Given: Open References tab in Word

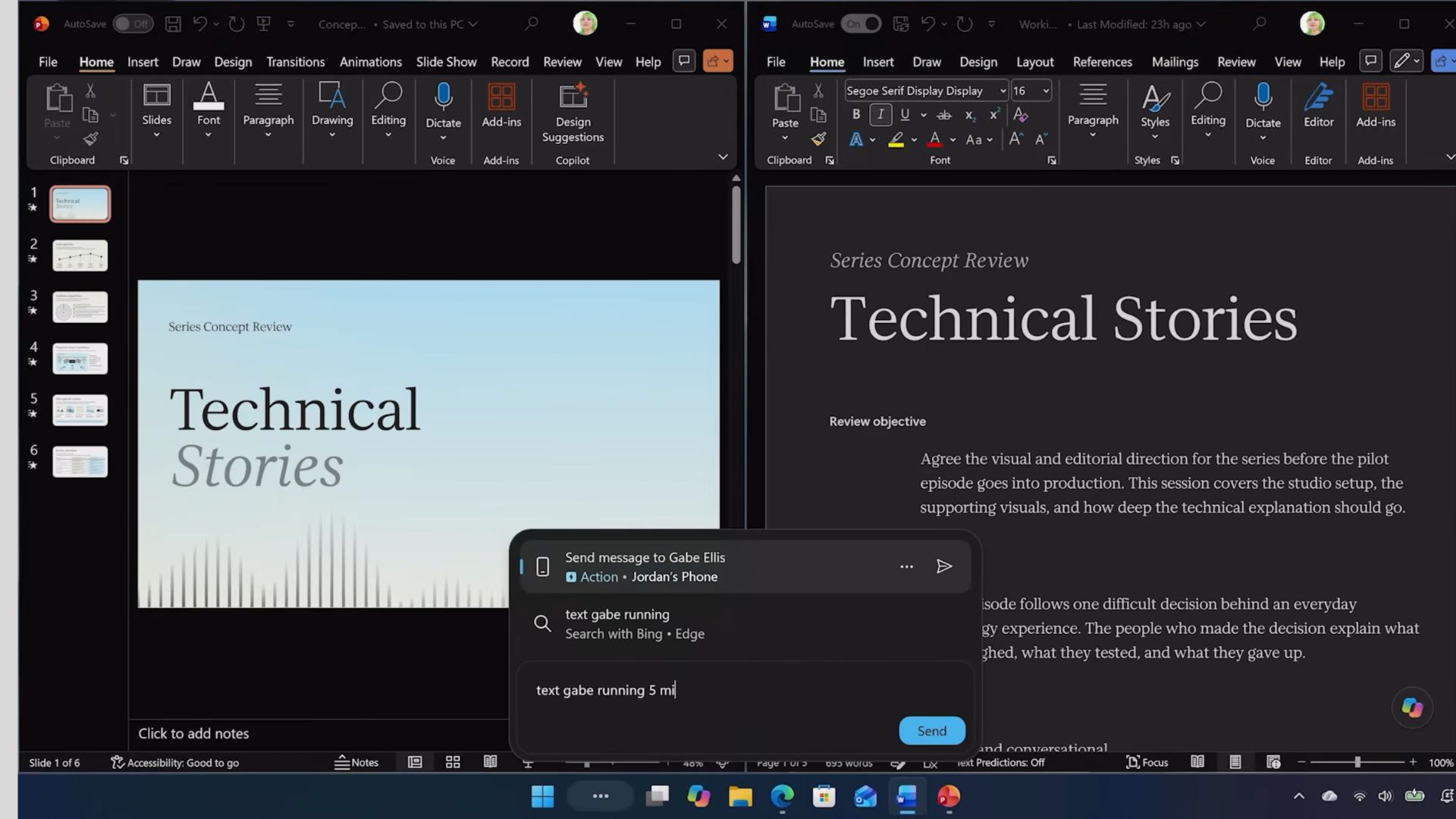Looking at the screenshot, I should click(x=1102, y=62).
